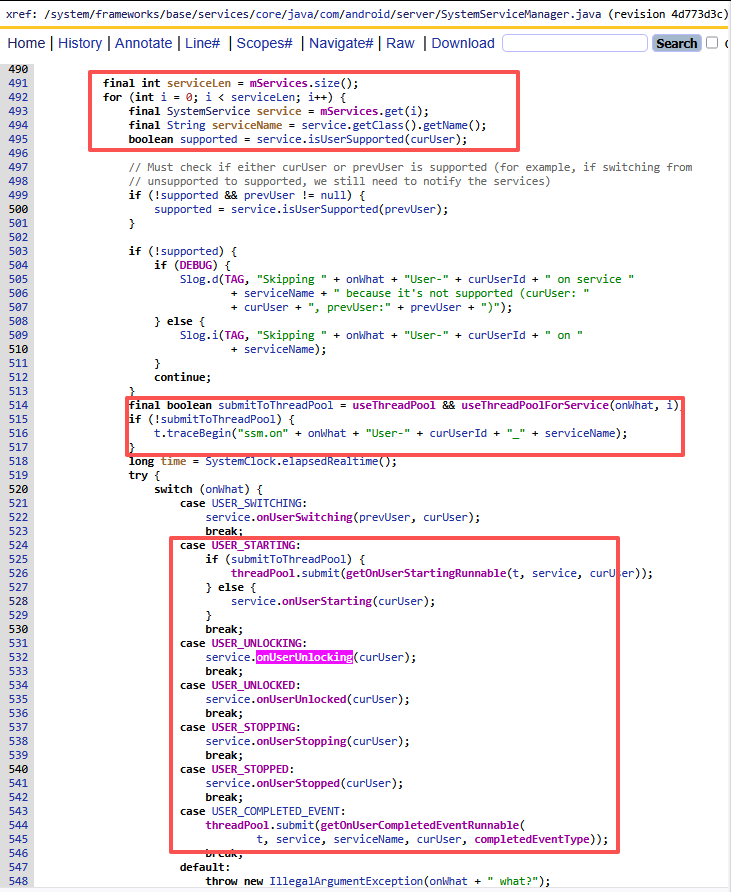Select line number 548

18,881
